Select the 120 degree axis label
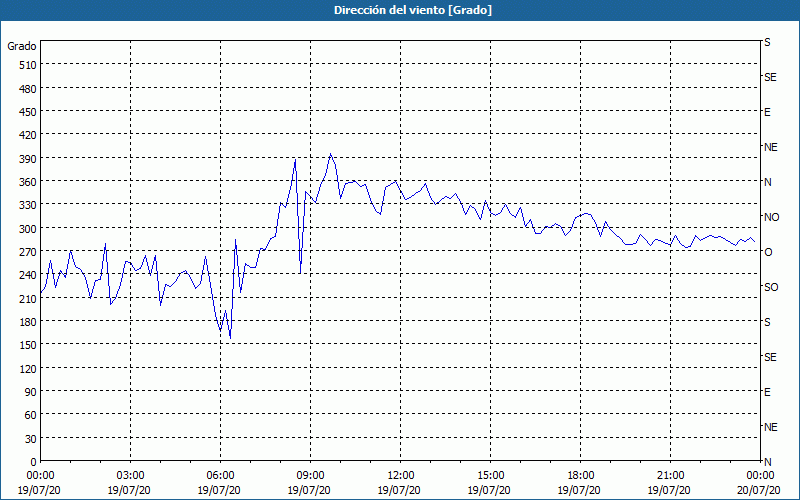The width and height of the screenshot is (800, 500). (28, 368)
